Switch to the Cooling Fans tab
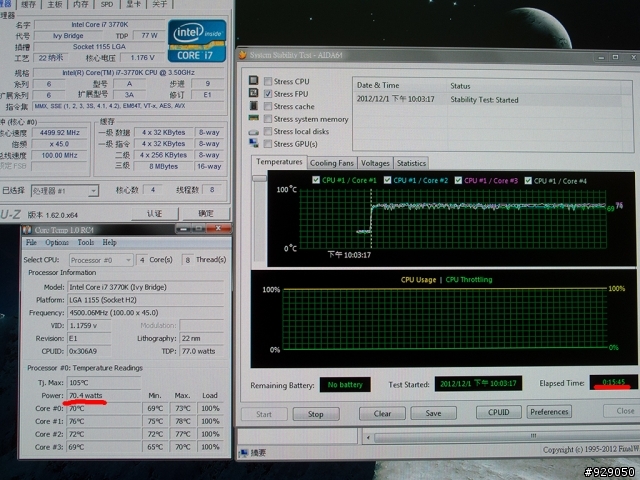The width and height of the screenshot is (640, 480). click(332, 163)
